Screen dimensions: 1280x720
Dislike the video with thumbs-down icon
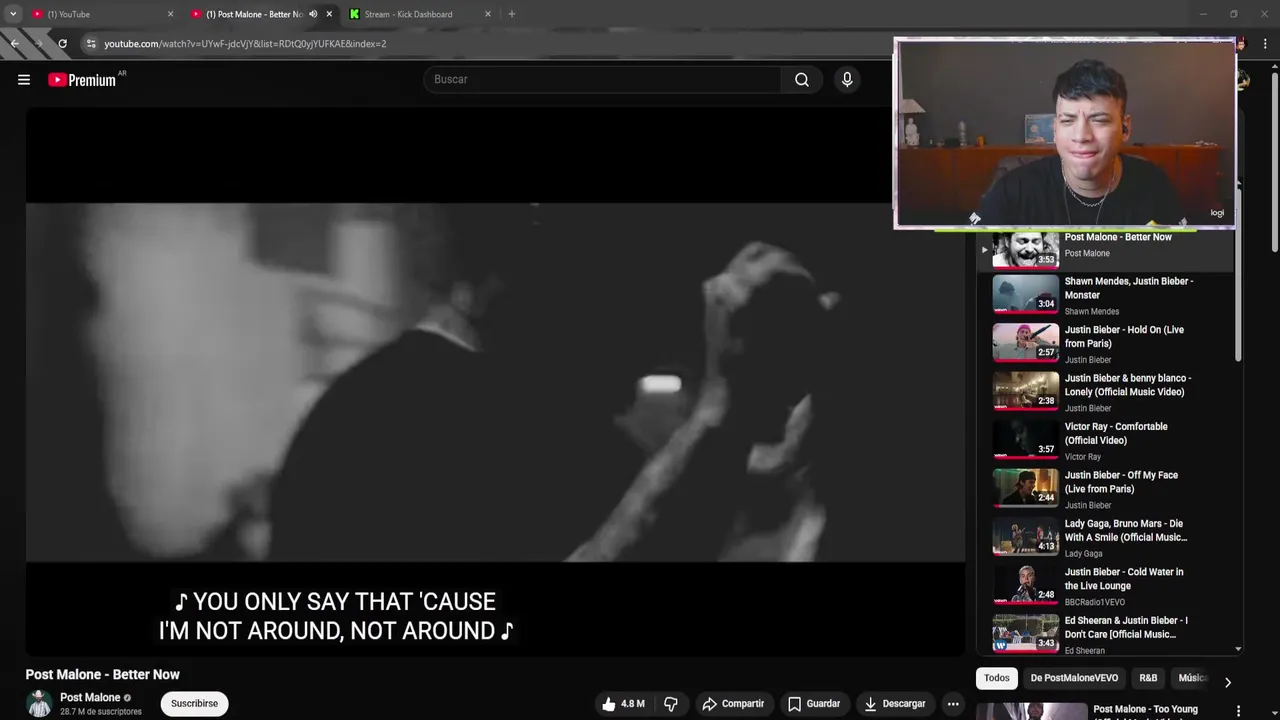pyautogui.click(x=671, y=704)
